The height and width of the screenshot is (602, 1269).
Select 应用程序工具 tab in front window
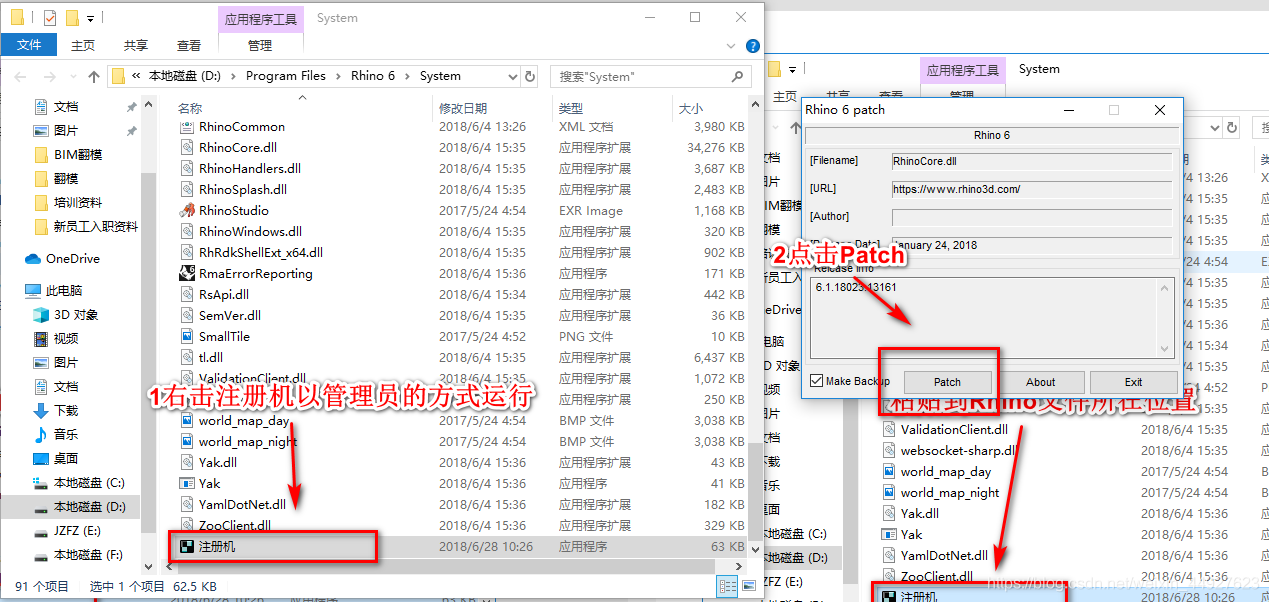260,18
